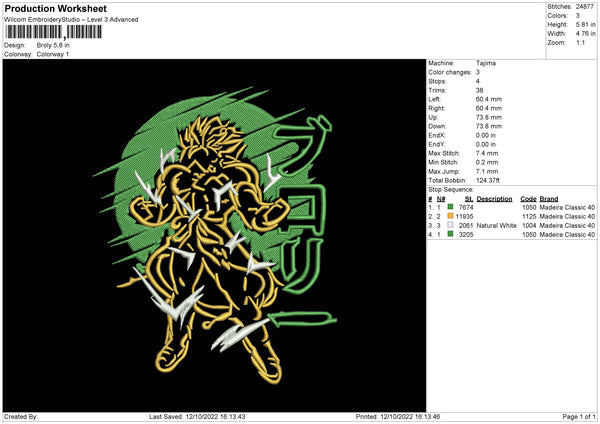
Task: Click the 'Printed: 12/10/2022 16:13:46' footer
Action: (398, 417)
